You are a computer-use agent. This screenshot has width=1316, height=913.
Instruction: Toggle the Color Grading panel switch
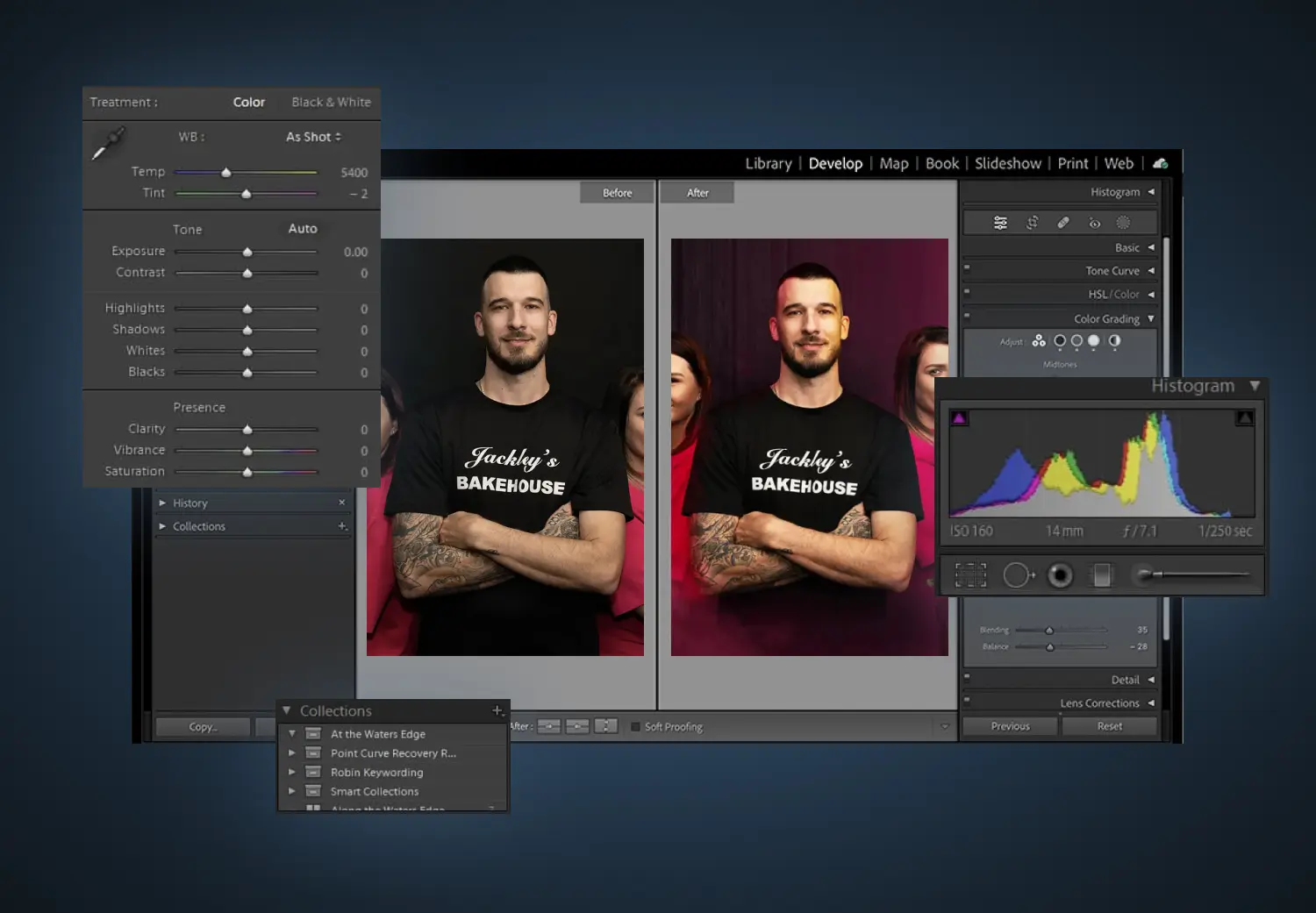(967, 315)
